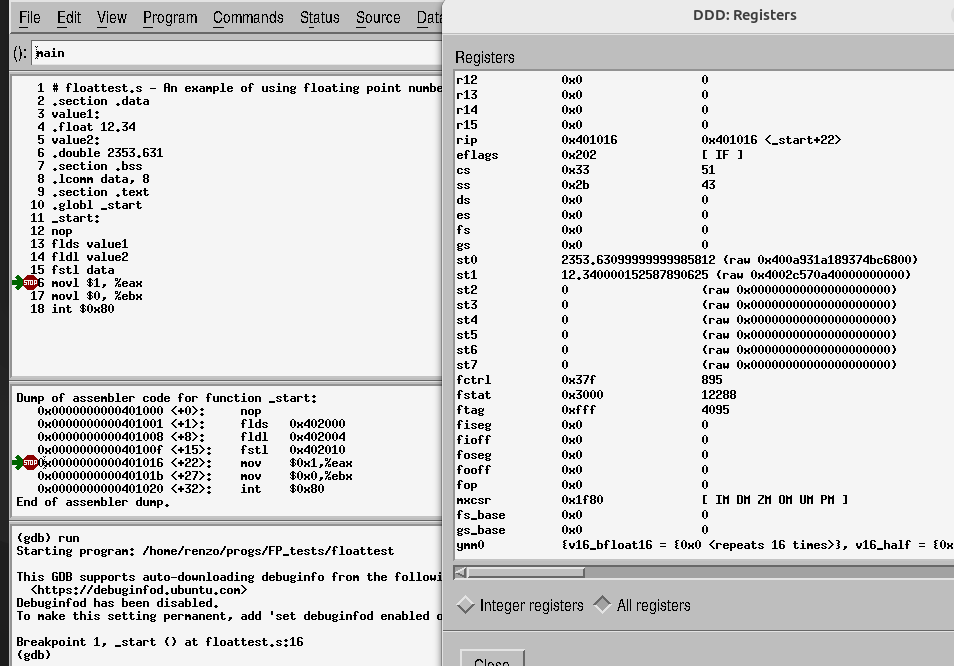Select the st0 register row
Screen dimensions: 954x666
[x=704, y=260]
